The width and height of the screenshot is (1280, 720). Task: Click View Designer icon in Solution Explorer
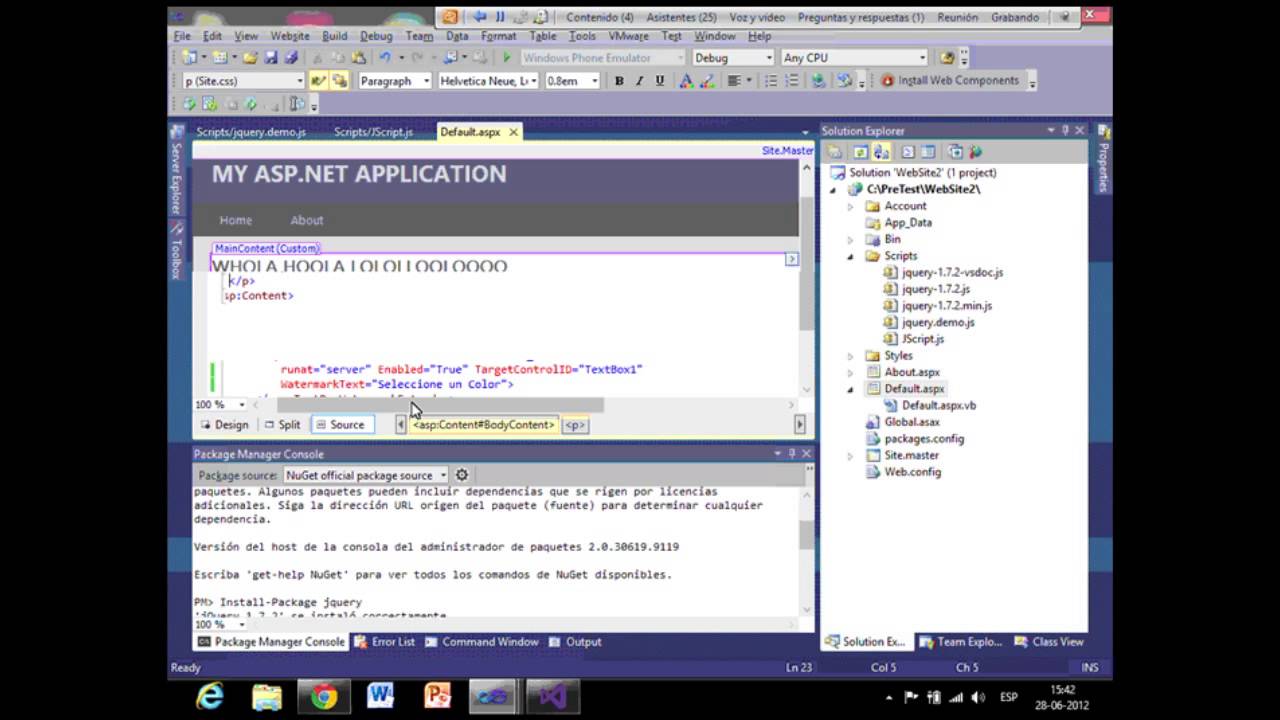(928, 152)
